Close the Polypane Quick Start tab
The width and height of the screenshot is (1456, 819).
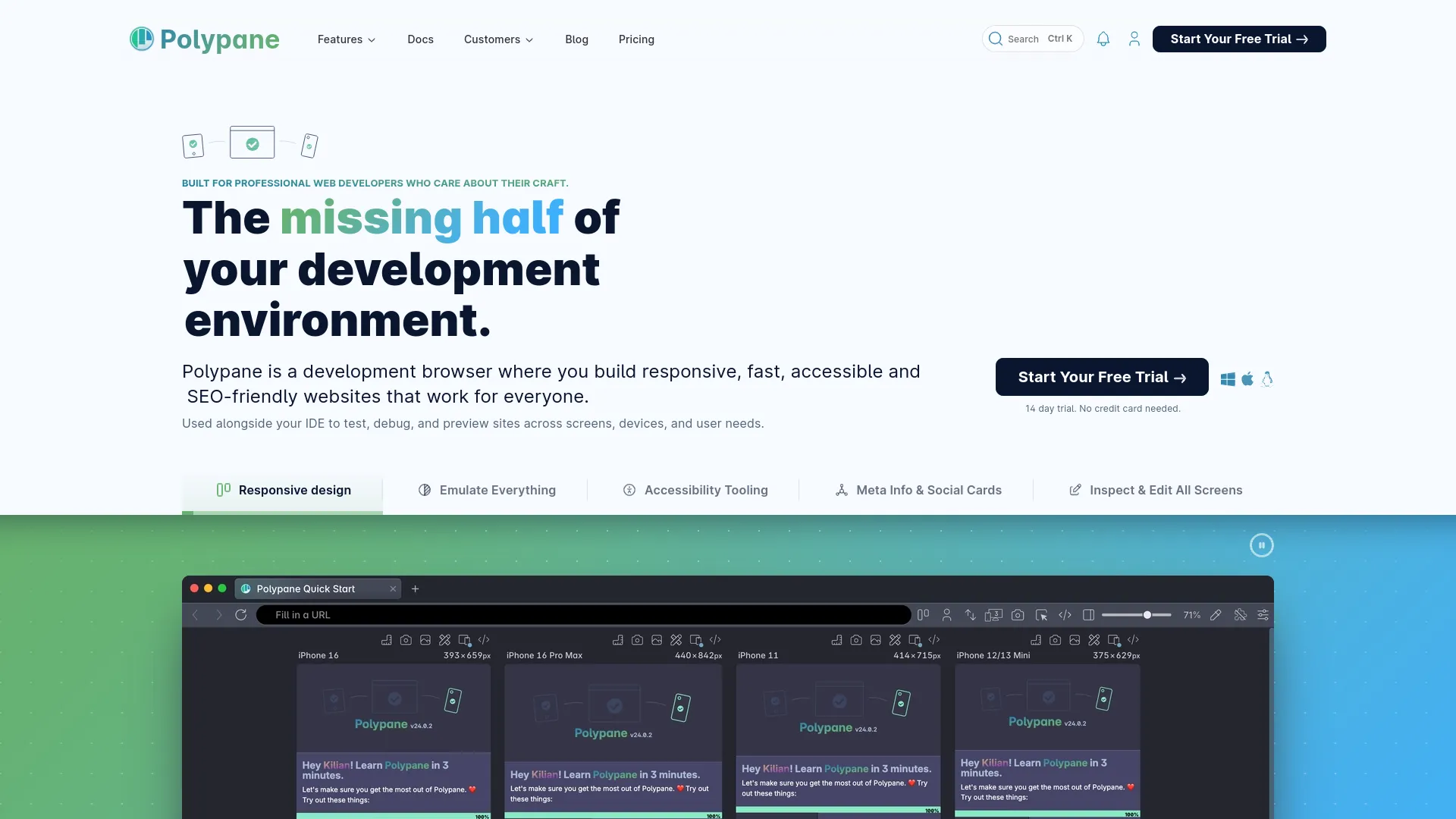click(x=393, y=588)
